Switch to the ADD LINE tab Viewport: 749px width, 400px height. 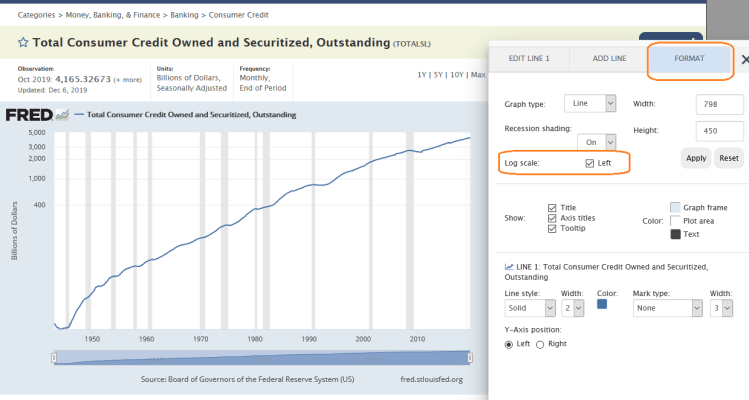(609, 59)
